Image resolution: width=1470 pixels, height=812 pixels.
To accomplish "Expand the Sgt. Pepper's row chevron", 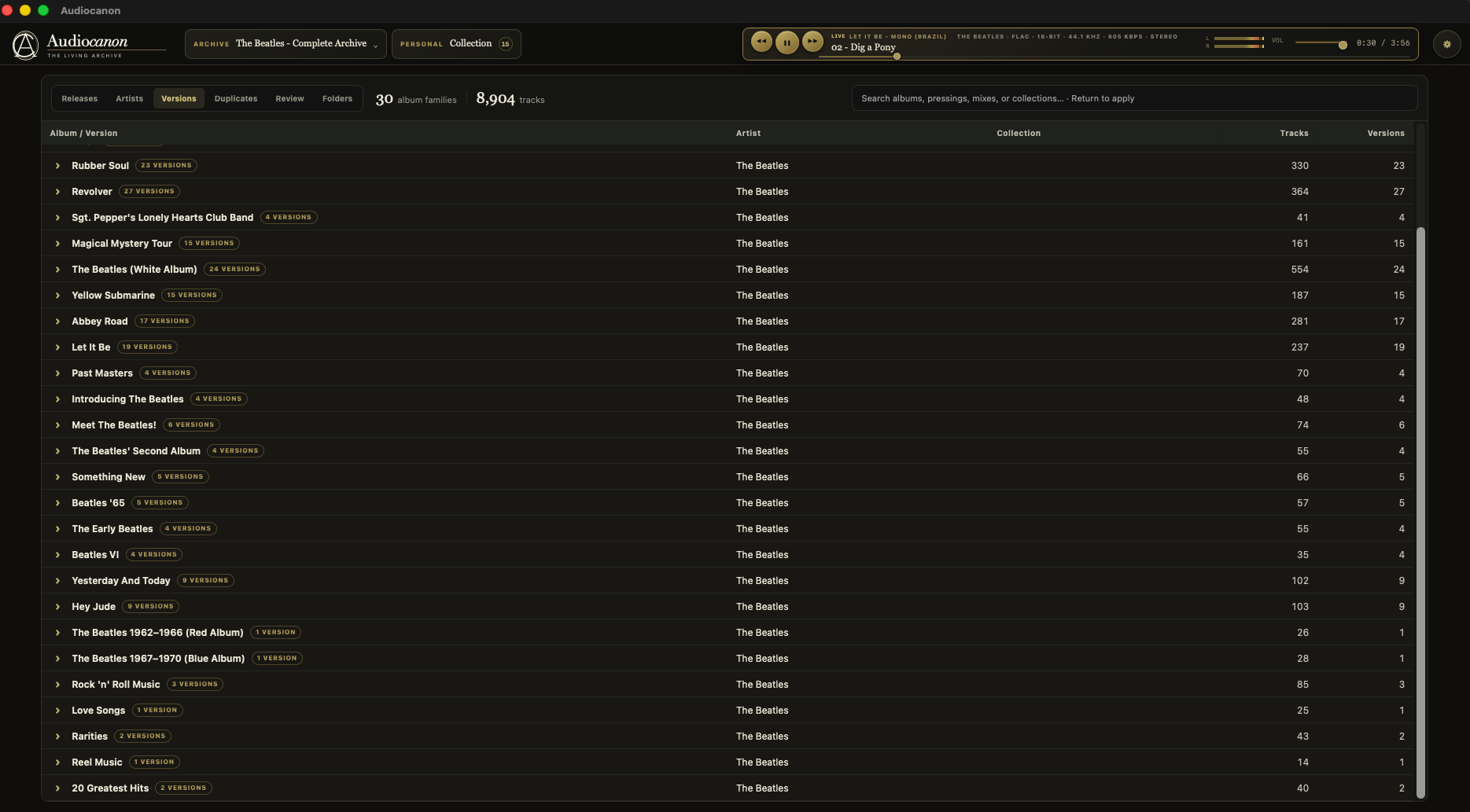I will pyautogui.click(x=57, y=218).
